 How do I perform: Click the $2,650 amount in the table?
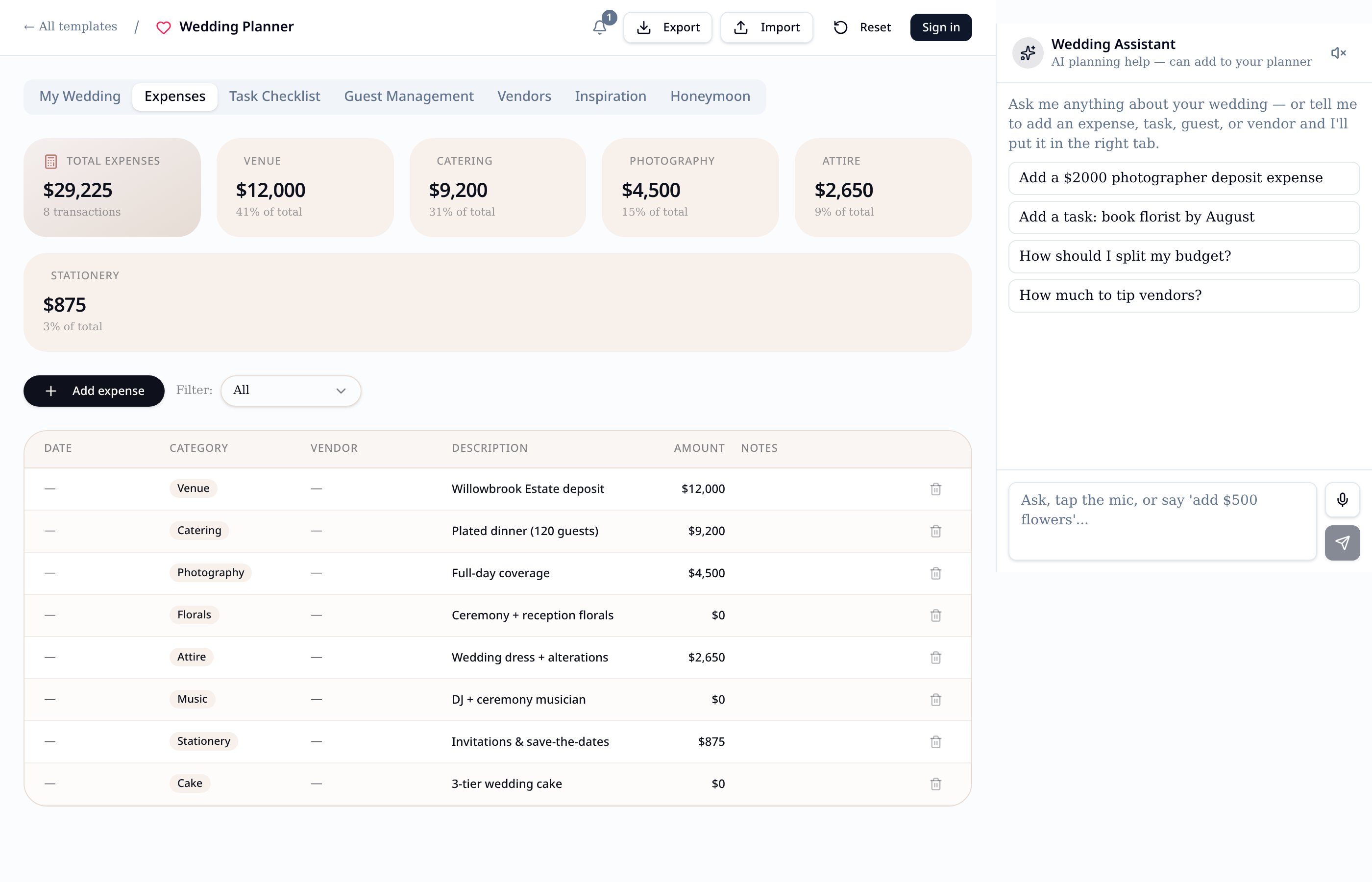[706, 658]
